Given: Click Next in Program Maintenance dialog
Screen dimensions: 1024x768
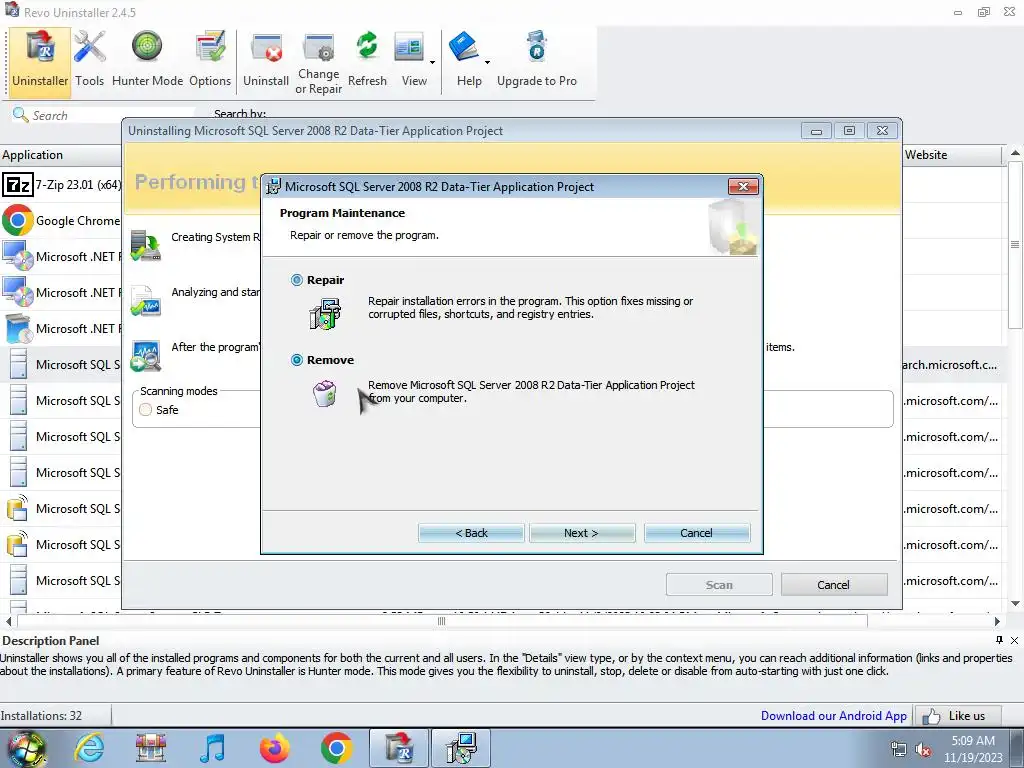Looking at the screenshot, I should [x=582, y=533].
